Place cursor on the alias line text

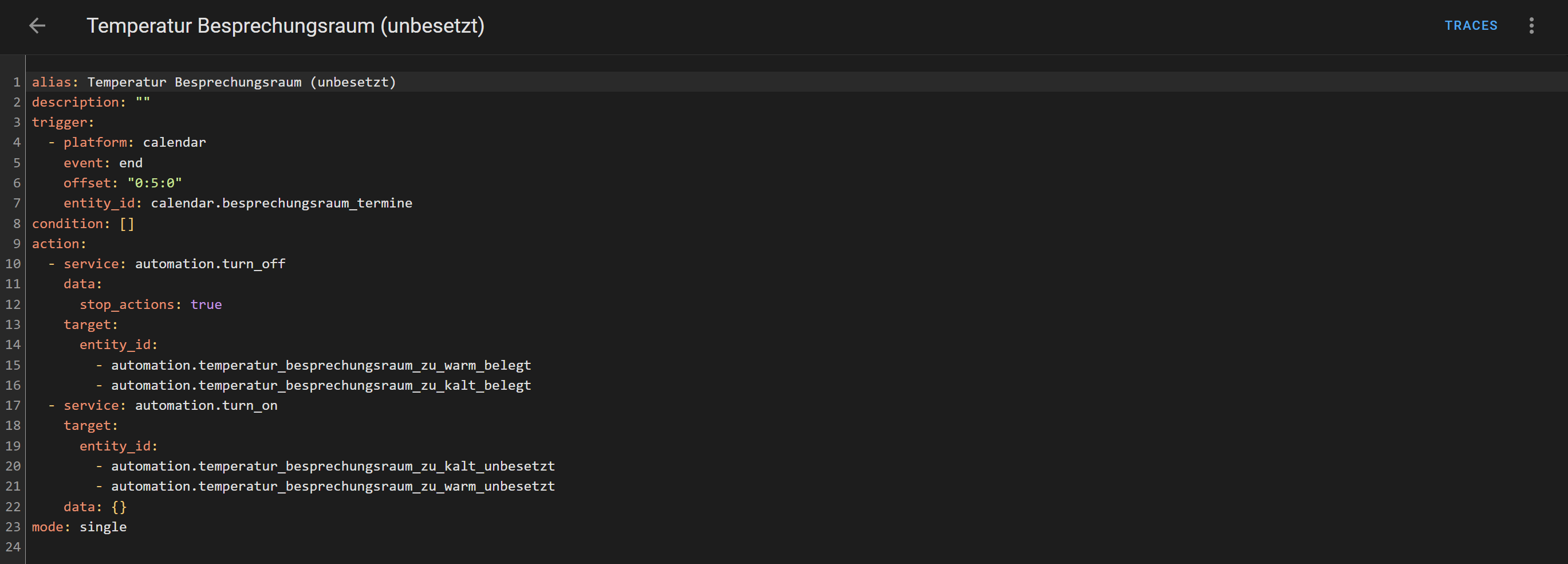point(241,82)
